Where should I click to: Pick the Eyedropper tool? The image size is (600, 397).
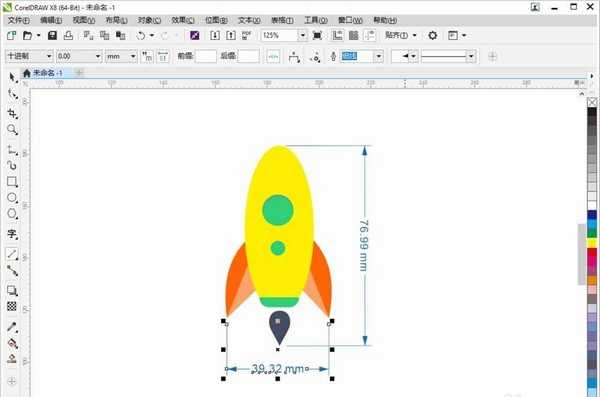12,327
